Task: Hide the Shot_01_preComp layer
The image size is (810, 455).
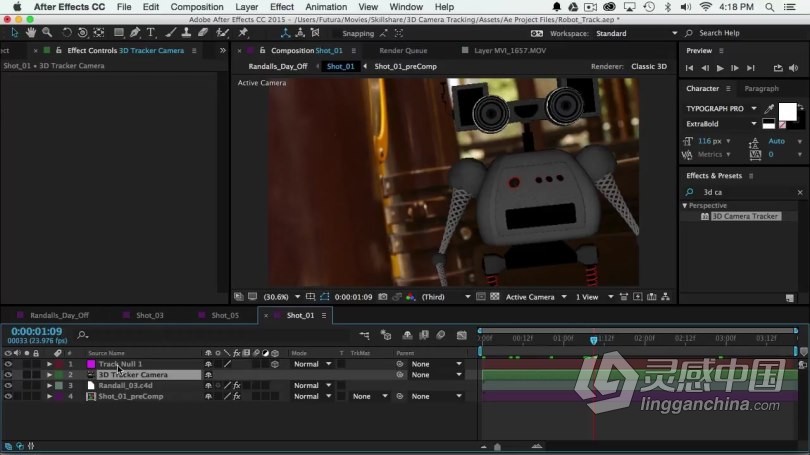Action: (x=8, y=397)
